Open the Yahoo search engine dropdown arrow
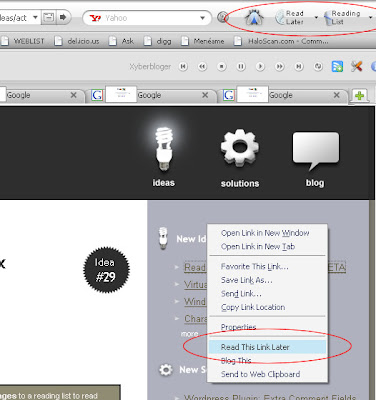 coord(202,18)
